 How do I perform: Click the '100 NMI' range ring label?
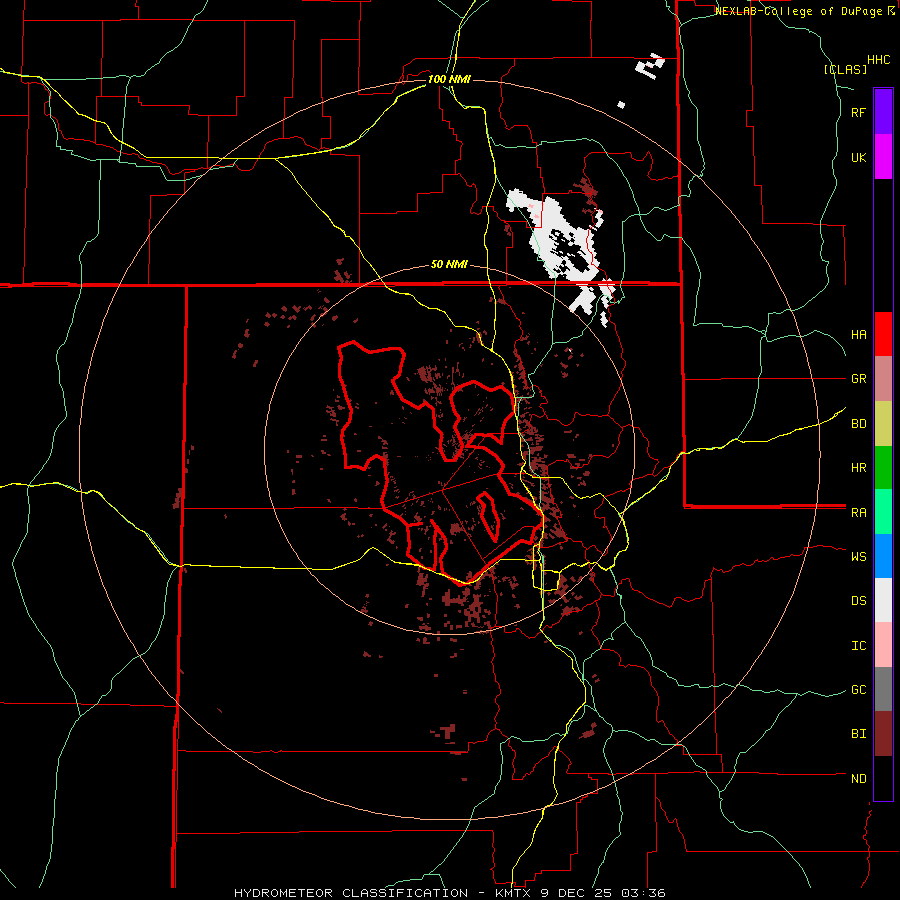point(449,79)
